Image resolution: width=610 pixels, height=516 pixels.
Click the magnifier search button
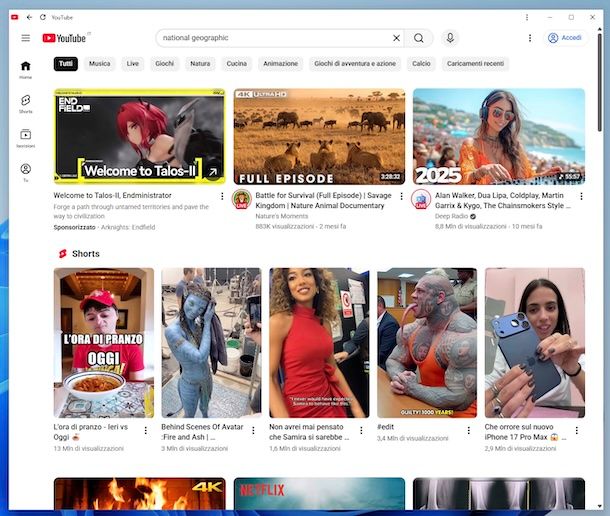coord(419,38)
